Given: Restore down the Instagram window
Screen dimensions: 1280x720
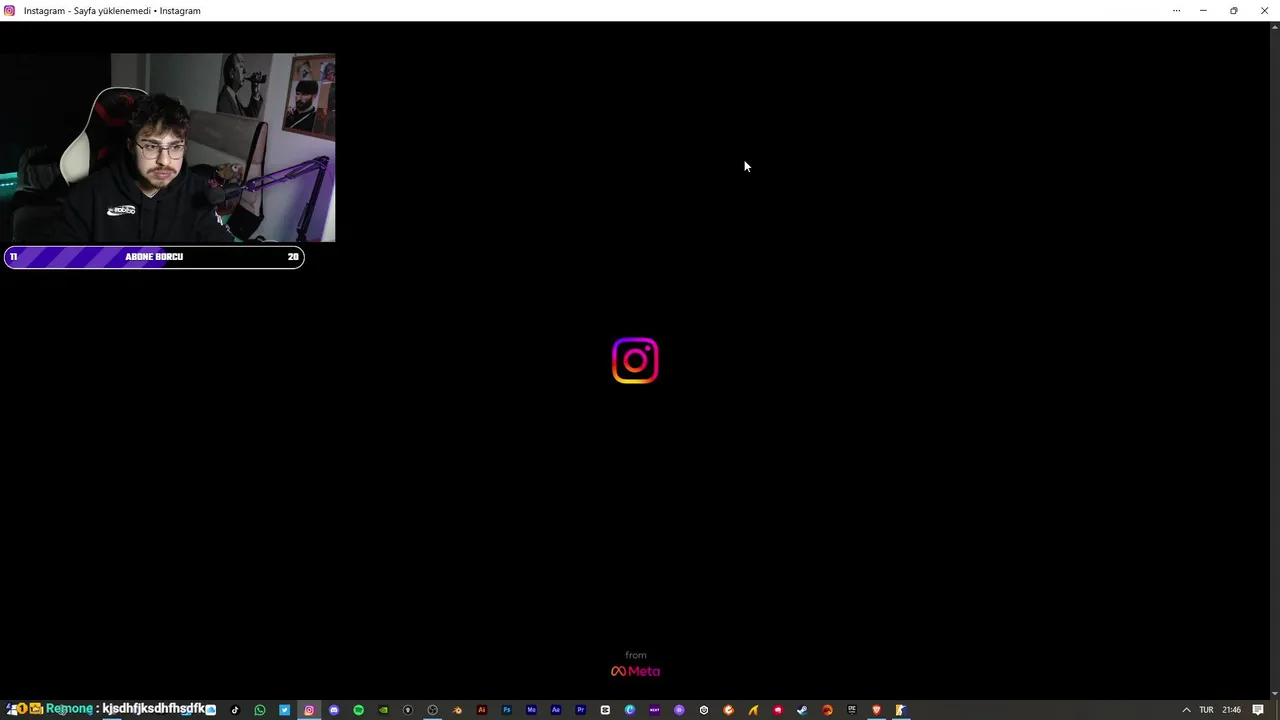Looking at the screenshot, I should 1234,10.
